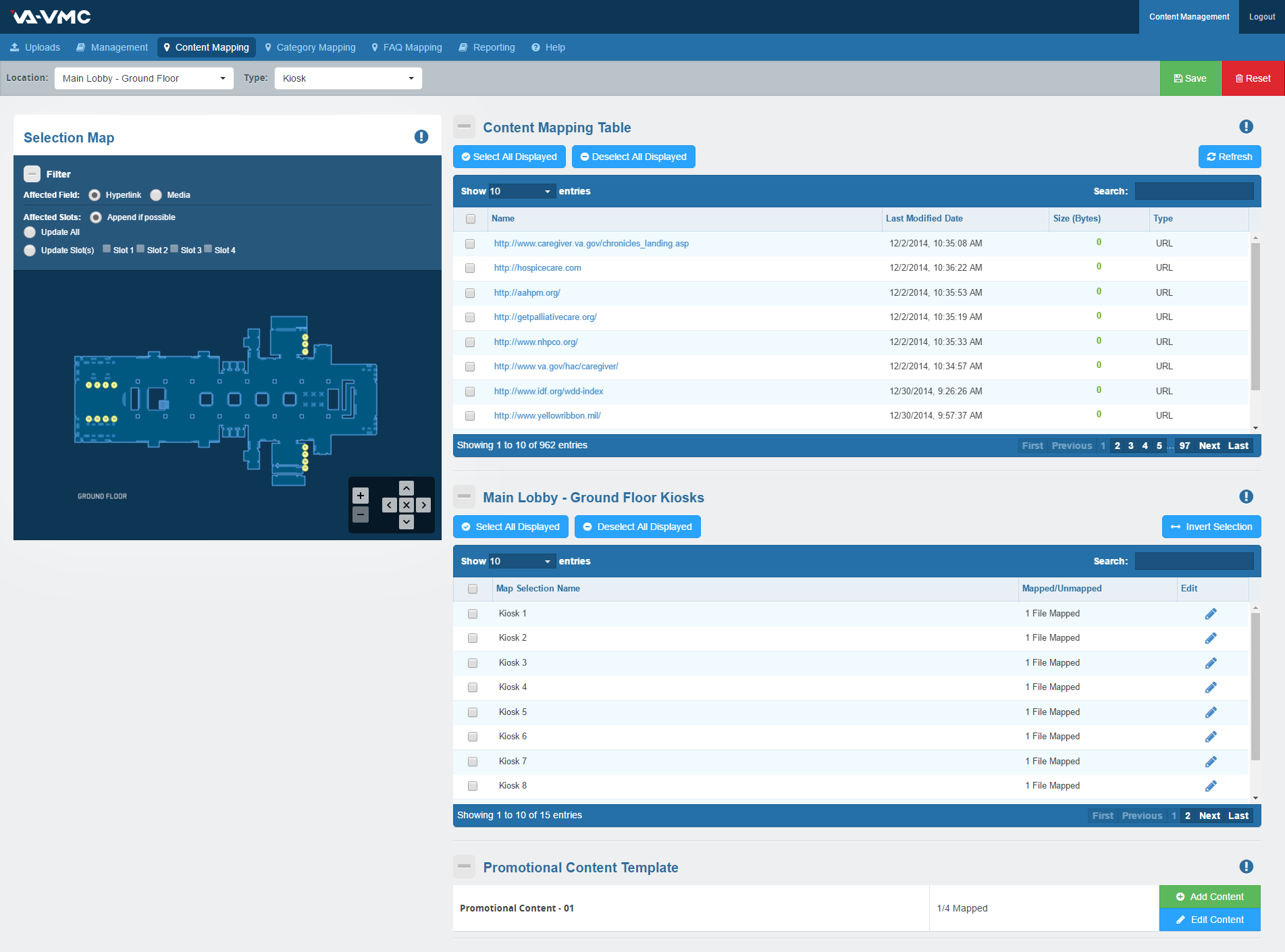
Task: Go to the Category Mapping tab
Action: point(310,47)
